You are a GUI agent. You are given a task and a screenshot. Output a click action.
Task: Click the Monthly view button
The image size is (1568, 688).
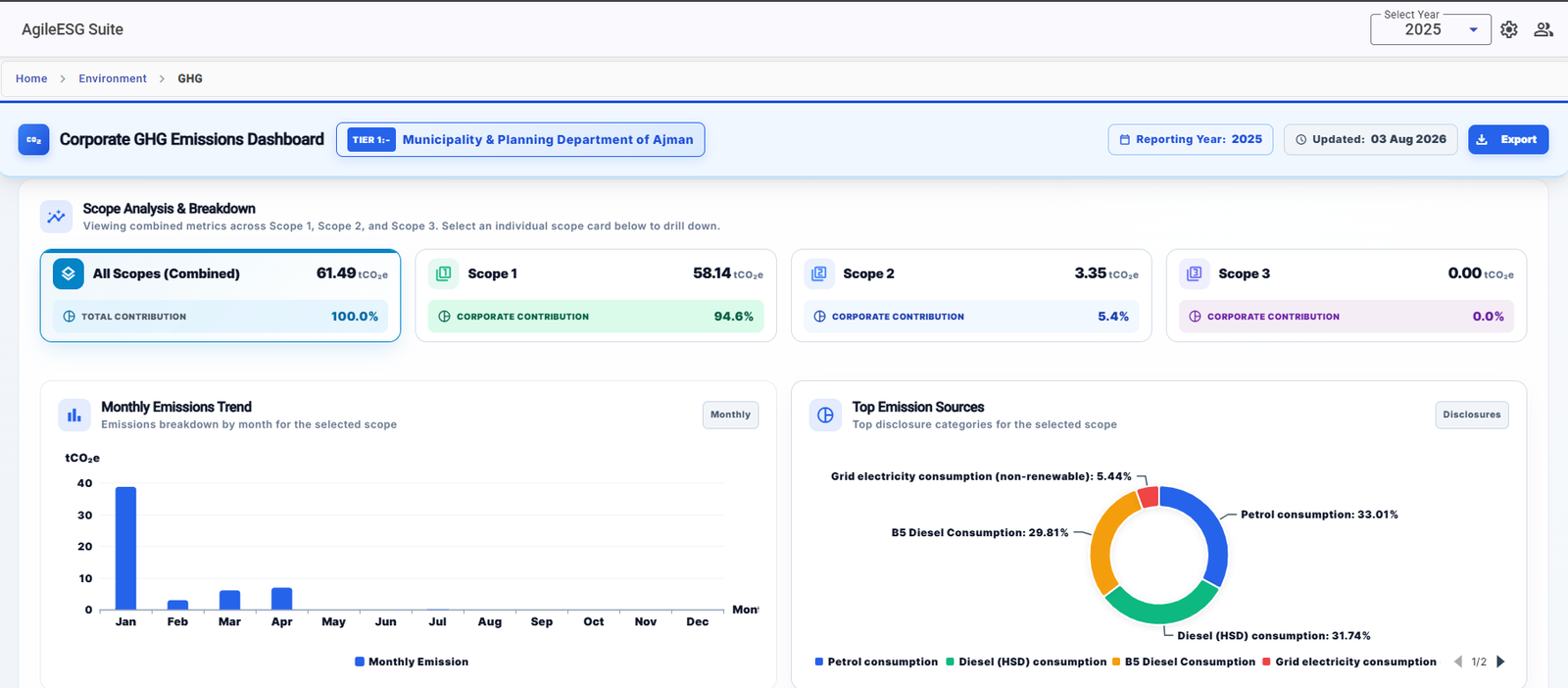coord(730,415)
